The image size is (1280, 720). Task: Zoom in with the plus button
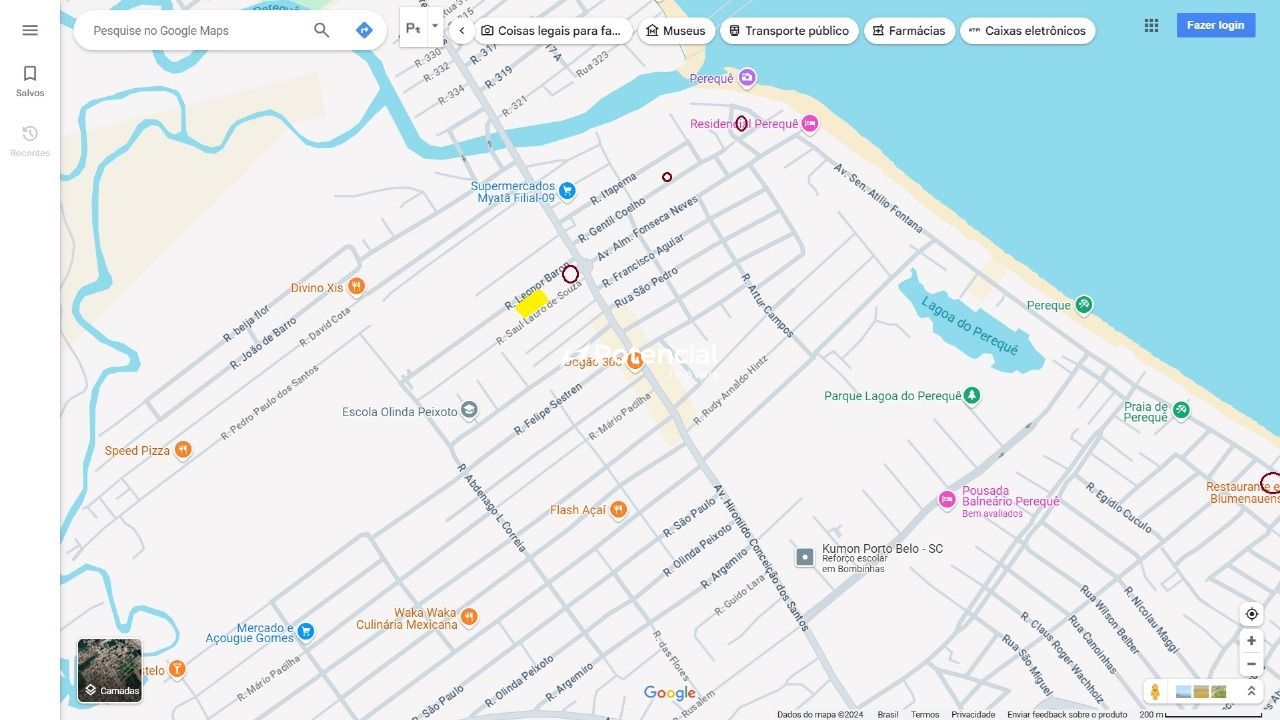point(1251,641)
